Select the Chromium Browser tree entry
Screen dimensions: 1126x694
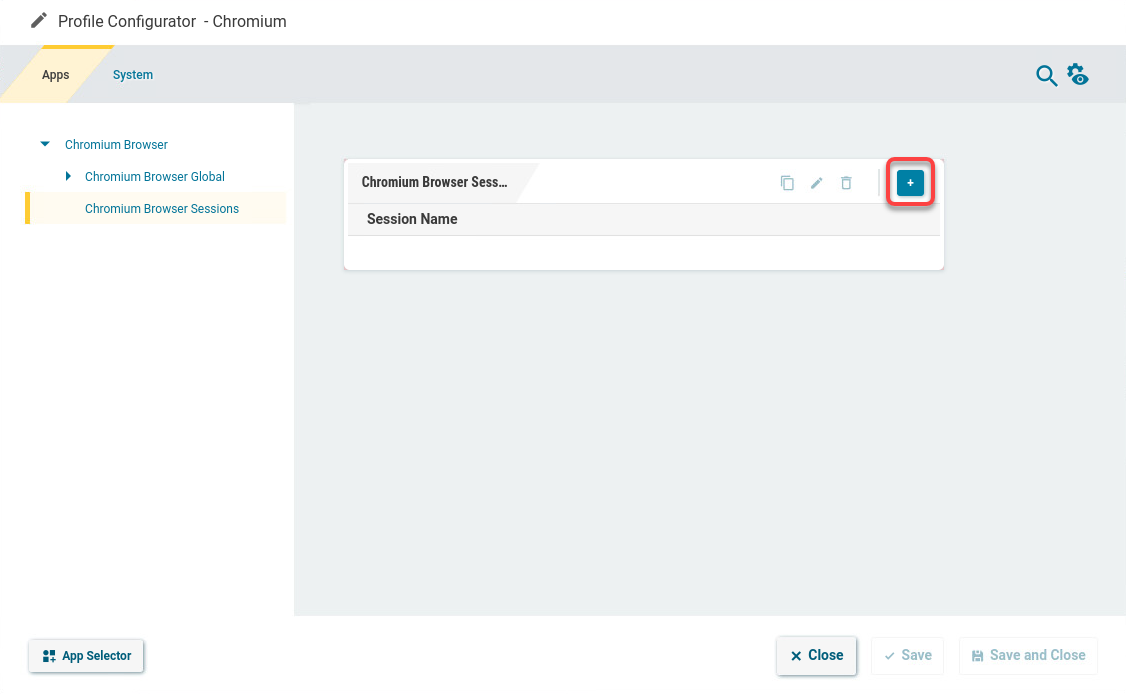pyautogui.click(x=116, y=145)
